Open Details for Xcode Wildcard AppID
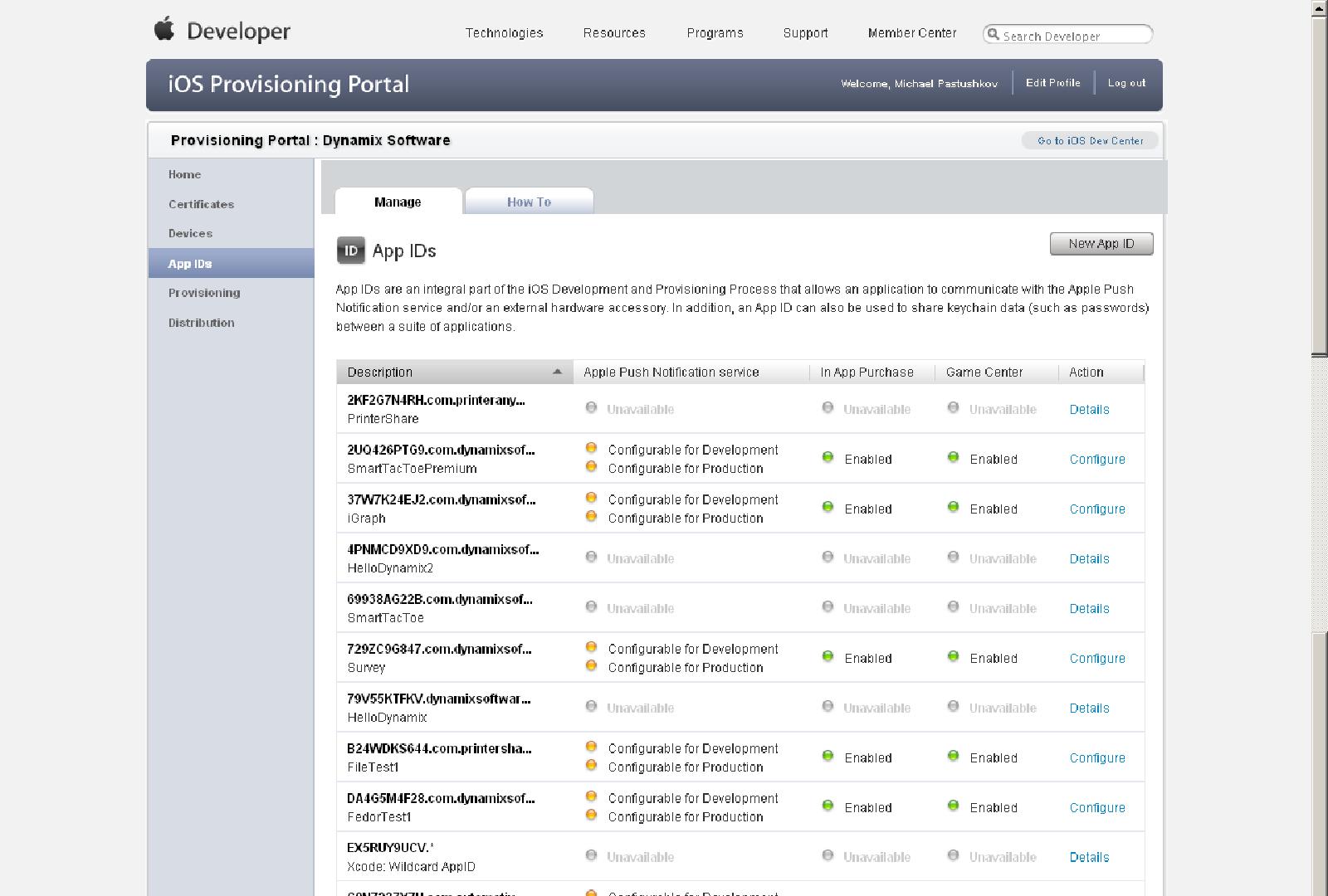Screen dimensions: 1328x896 [x=1089, y=857]
